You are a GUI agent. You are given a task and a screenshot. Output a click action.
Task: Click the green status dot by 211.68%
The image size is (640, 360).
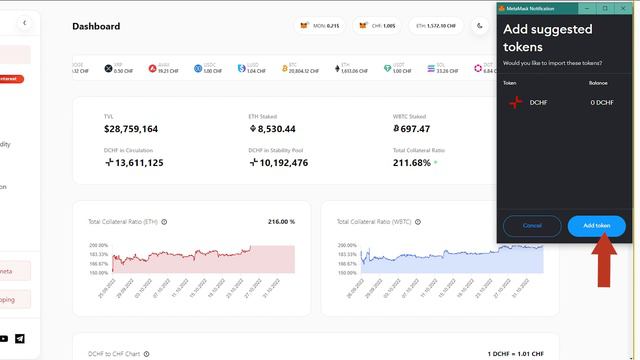click(436, 162)
